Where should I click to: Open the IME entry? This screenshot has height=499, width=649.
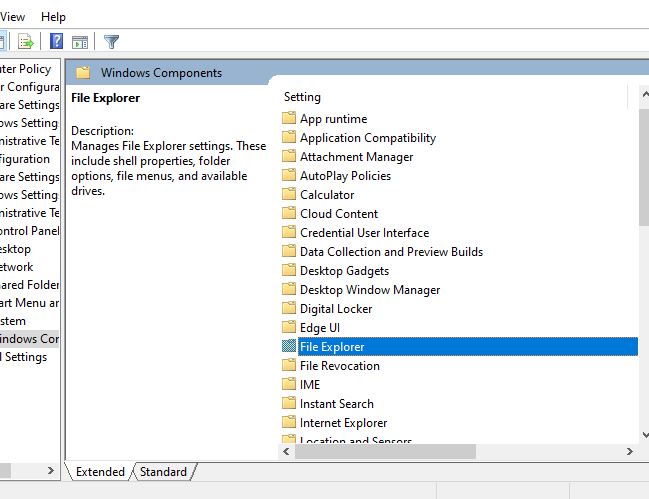click(x=310, y=385)
